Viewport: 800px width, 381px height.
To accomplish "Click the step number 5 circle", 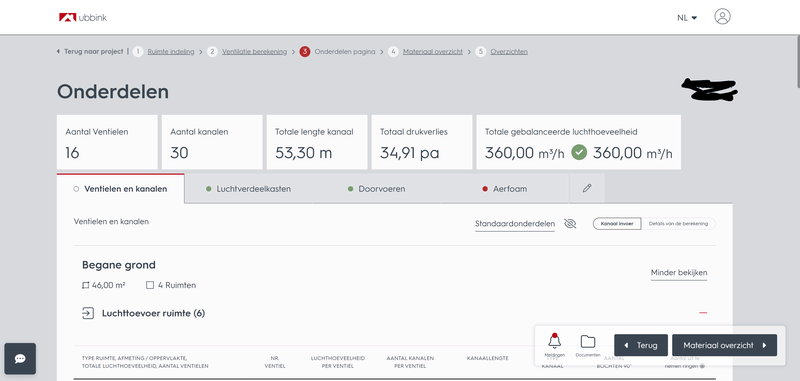I will (481, 52).
